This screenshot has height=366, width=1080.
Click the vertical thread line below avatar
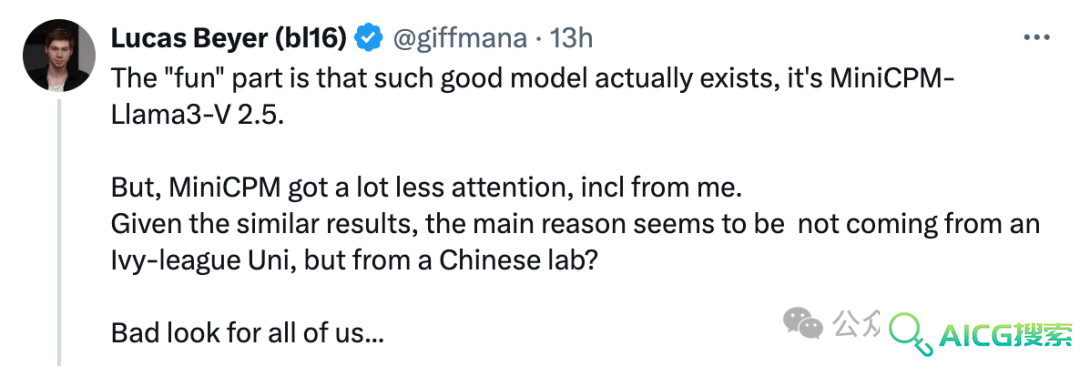tap(59, 232)
